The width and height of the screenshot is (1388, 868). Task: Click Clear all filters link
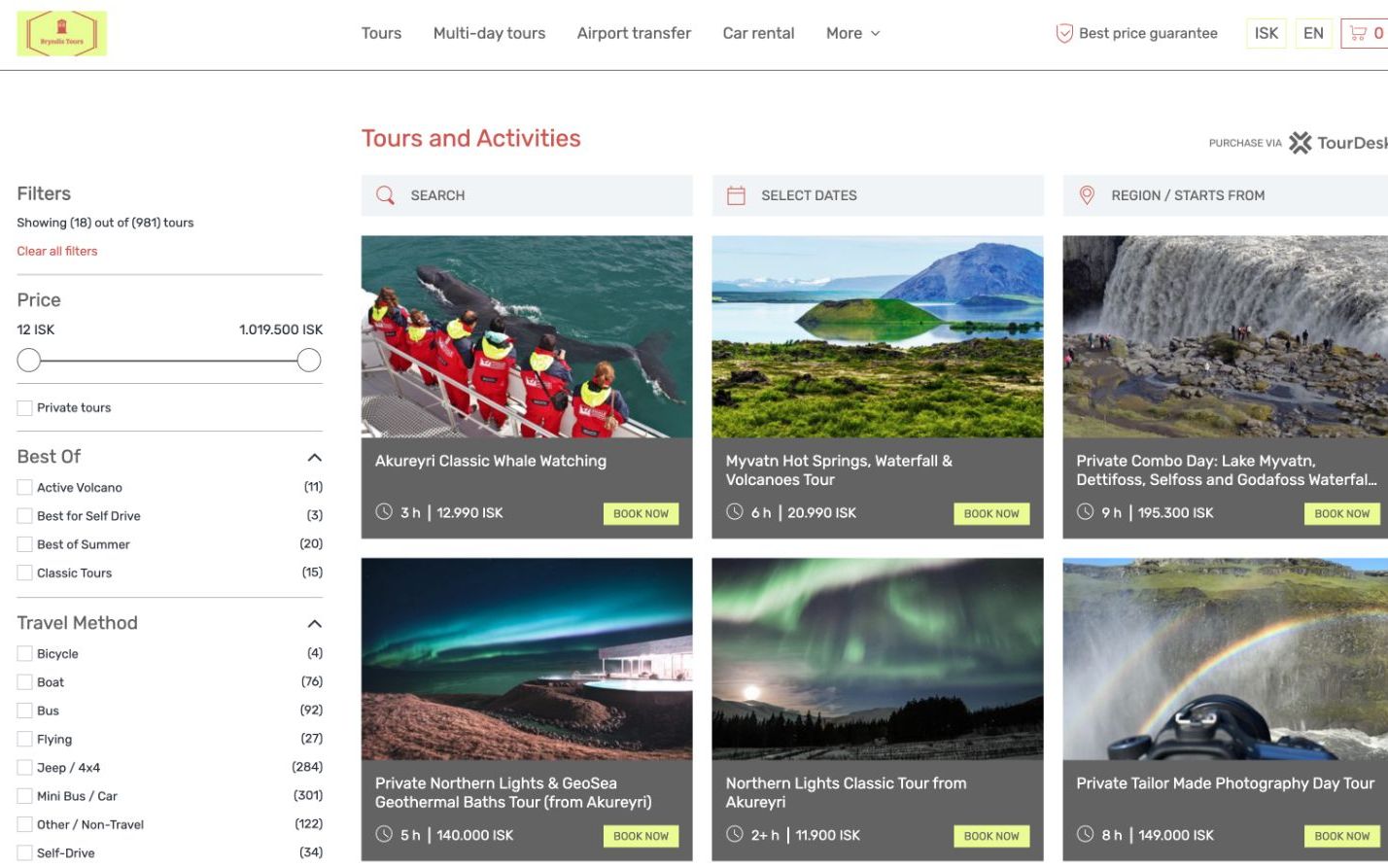coord(57,251)
